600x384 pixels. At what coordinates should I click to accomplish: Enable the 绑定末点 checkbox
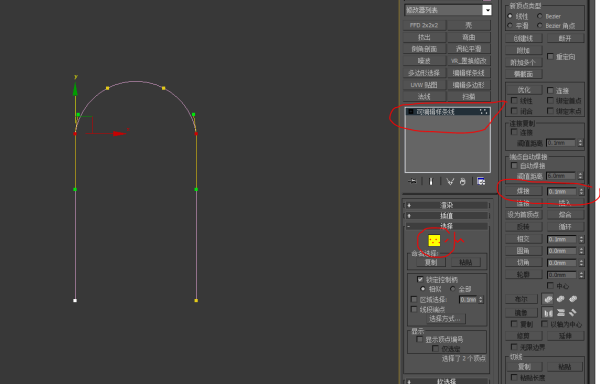tap(550, 111)
